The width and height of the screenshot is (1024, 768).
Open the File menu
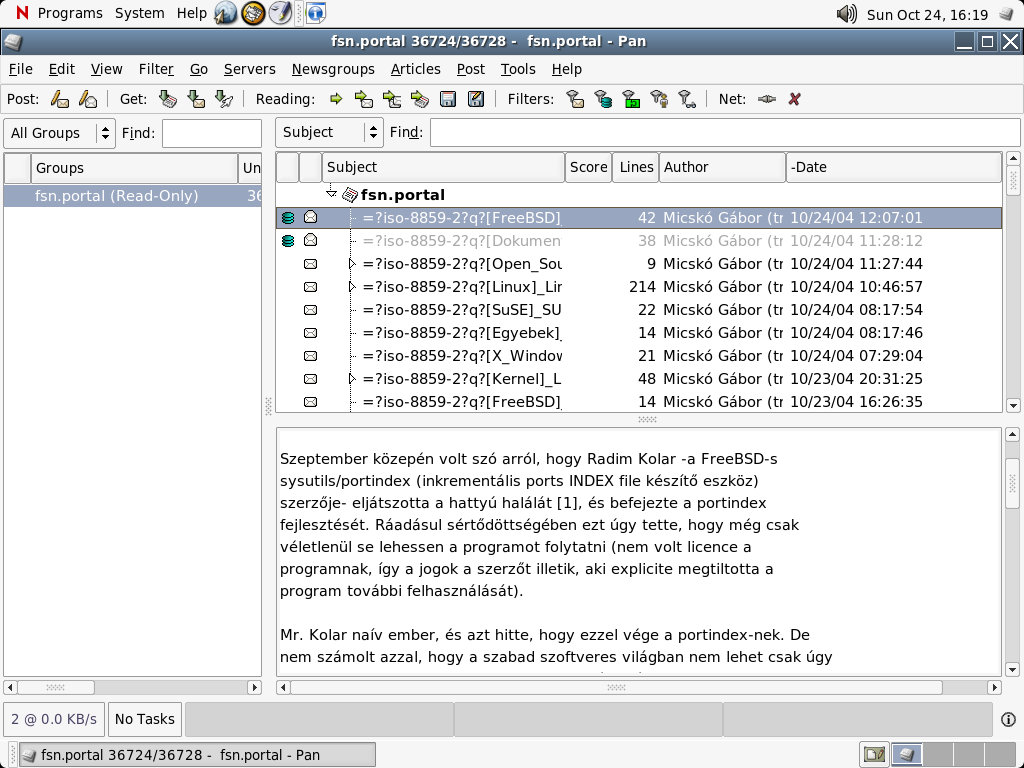pos(20,69)
